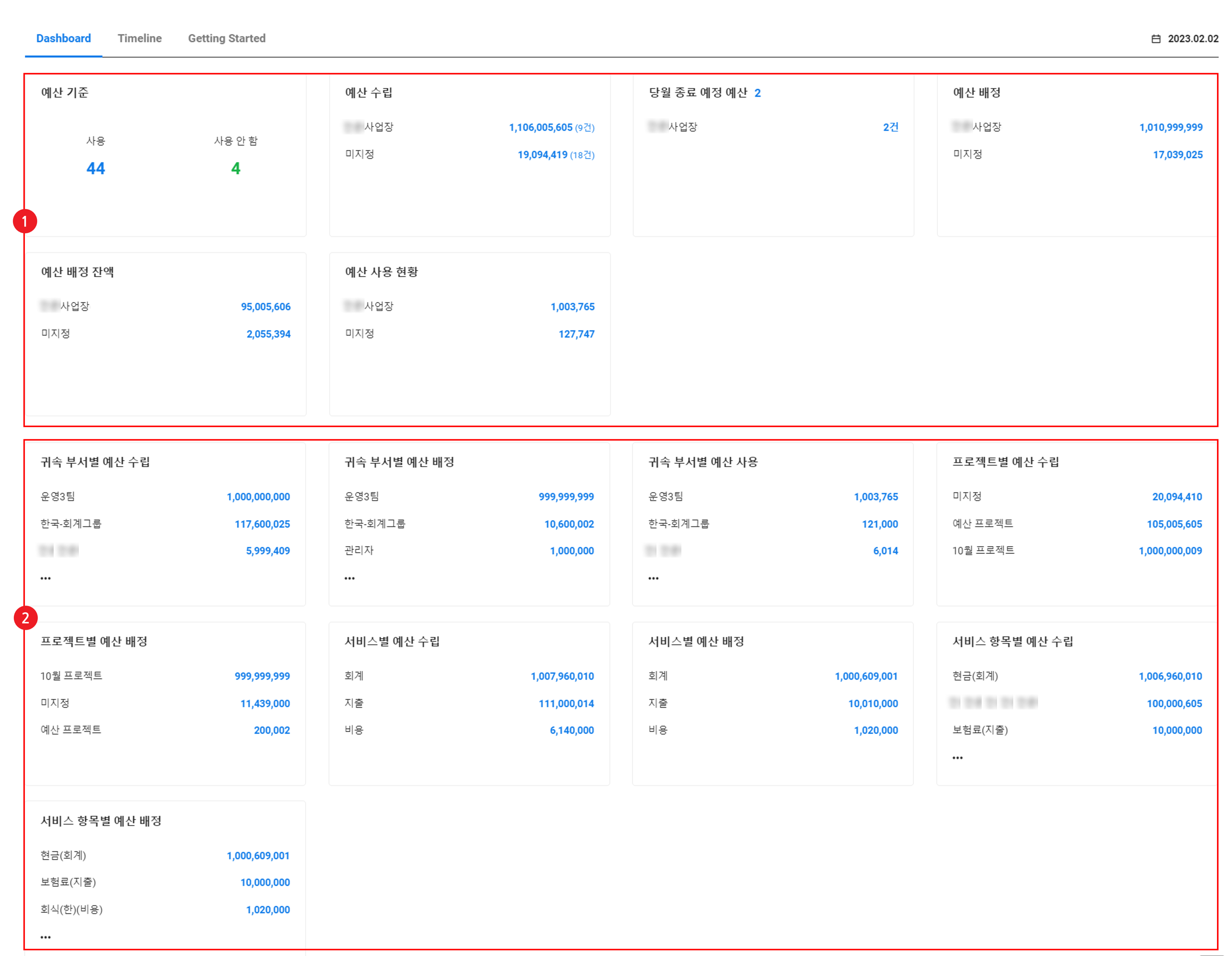
Task: Select the Dashboard tab
Action: coord(63,38)
